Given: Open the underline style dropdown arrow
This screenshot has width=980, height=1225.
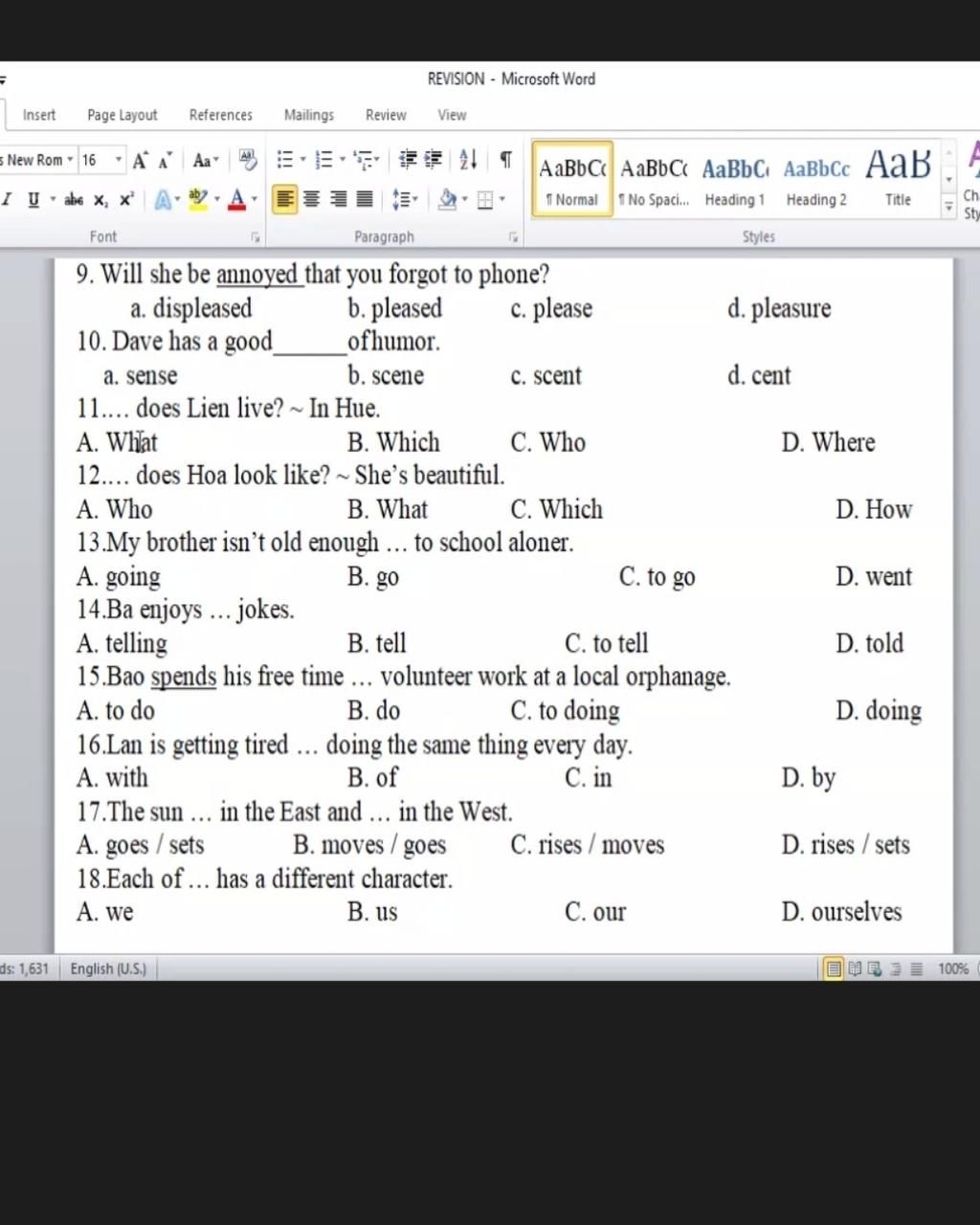Looking at the screenshot, I should 53,200.
